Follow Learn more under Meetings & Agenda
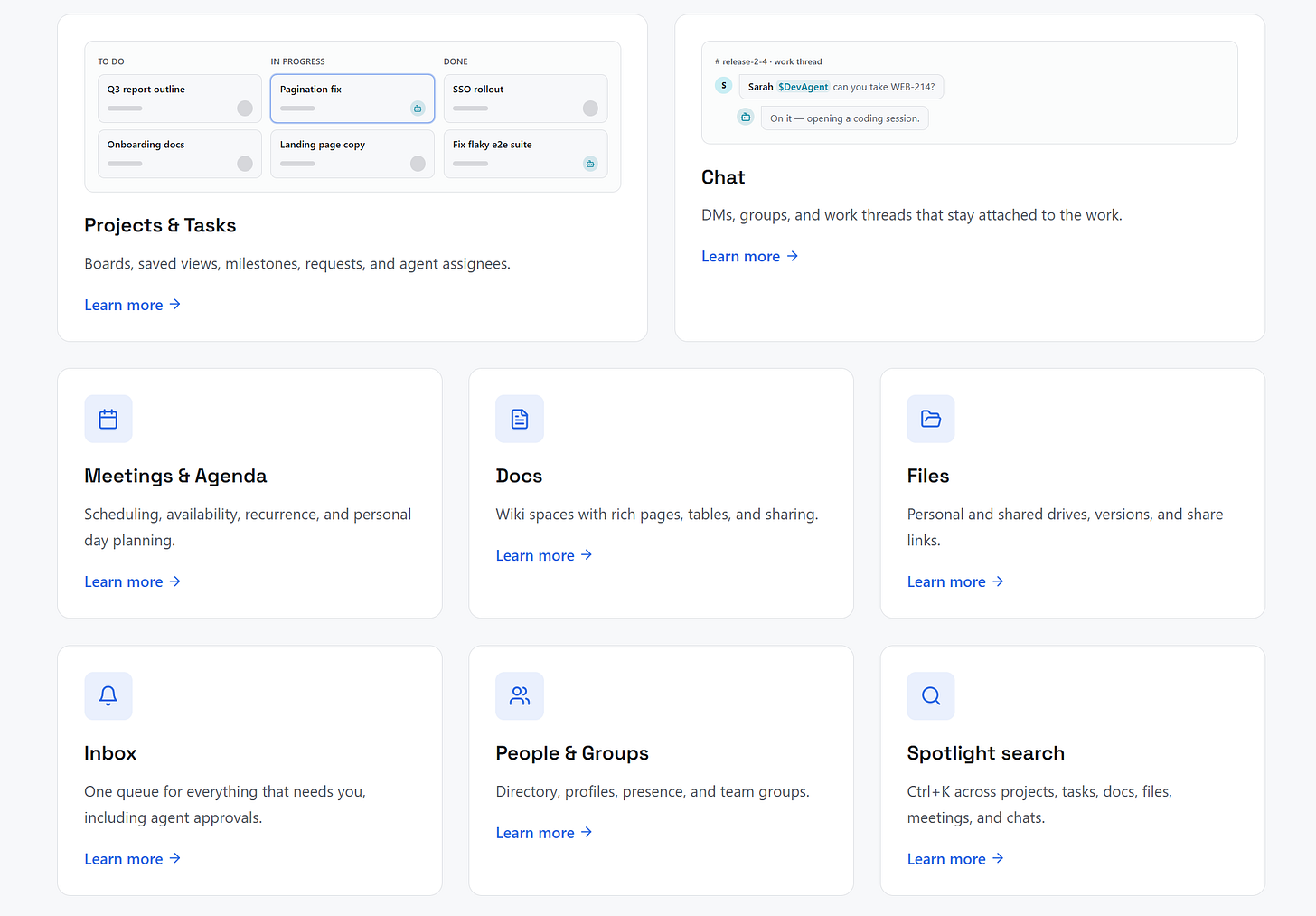Screen dimensions: 1316x916 tap(133, 581)
